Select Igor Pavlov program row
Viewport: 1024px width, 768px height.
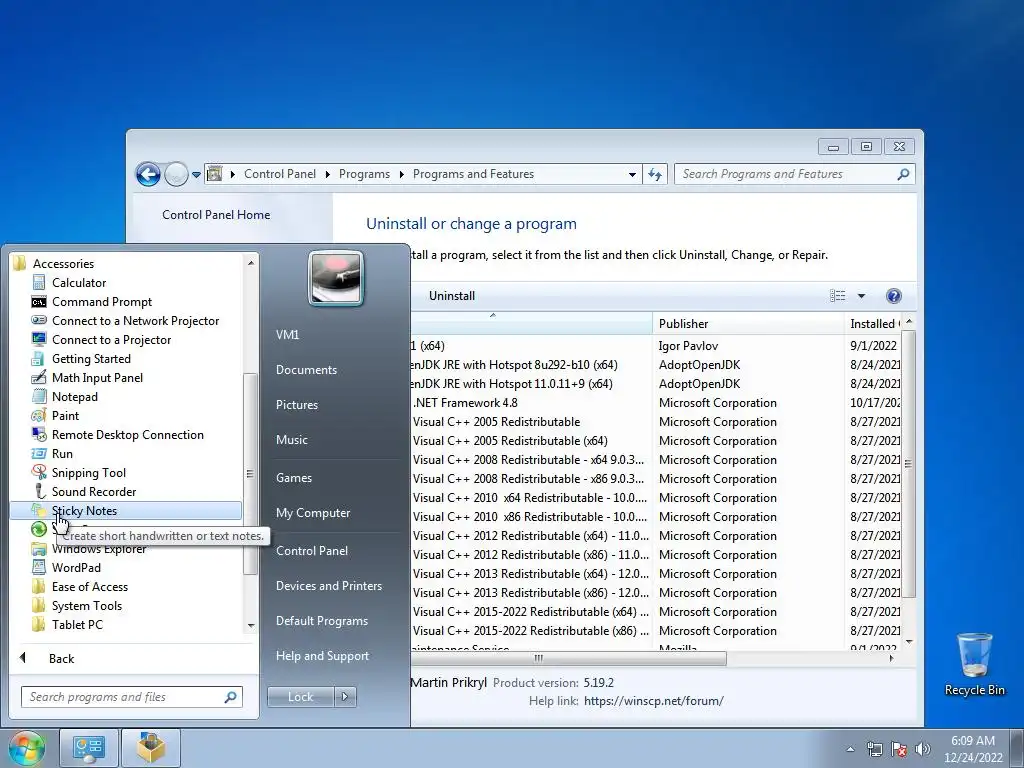(655, 345)
